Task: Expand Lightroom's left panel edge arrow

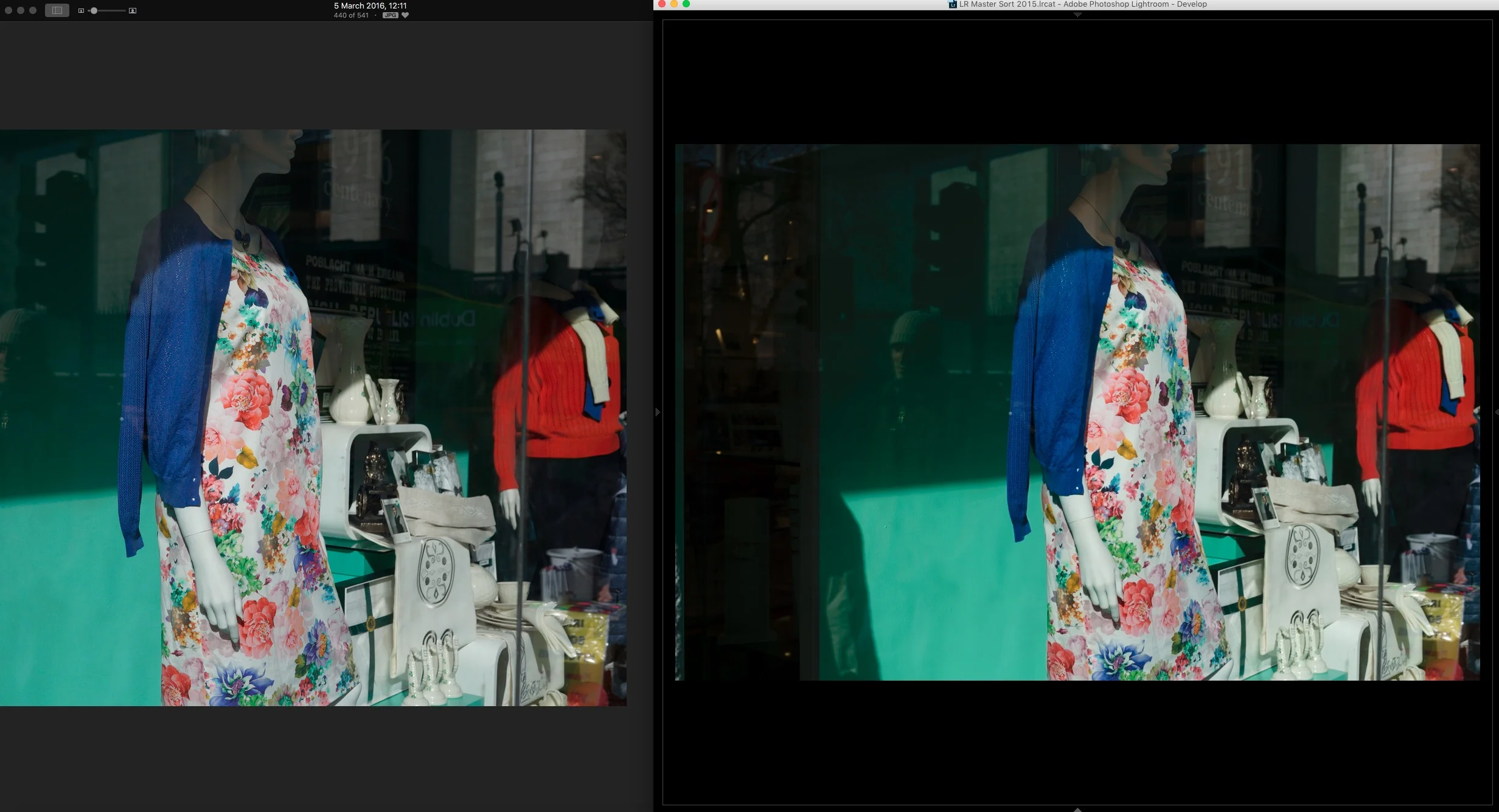Action: click(658, 412)
